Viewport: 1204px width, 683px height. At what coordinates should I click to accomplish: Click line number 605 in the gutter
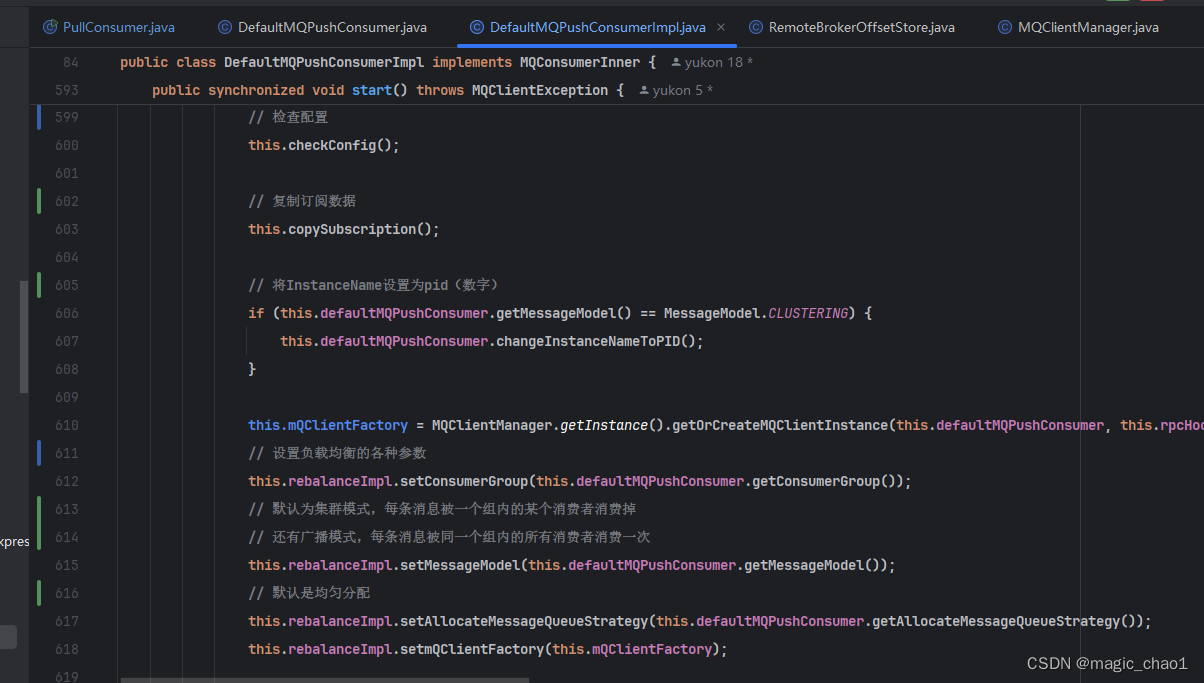click(x=66, y=284)
